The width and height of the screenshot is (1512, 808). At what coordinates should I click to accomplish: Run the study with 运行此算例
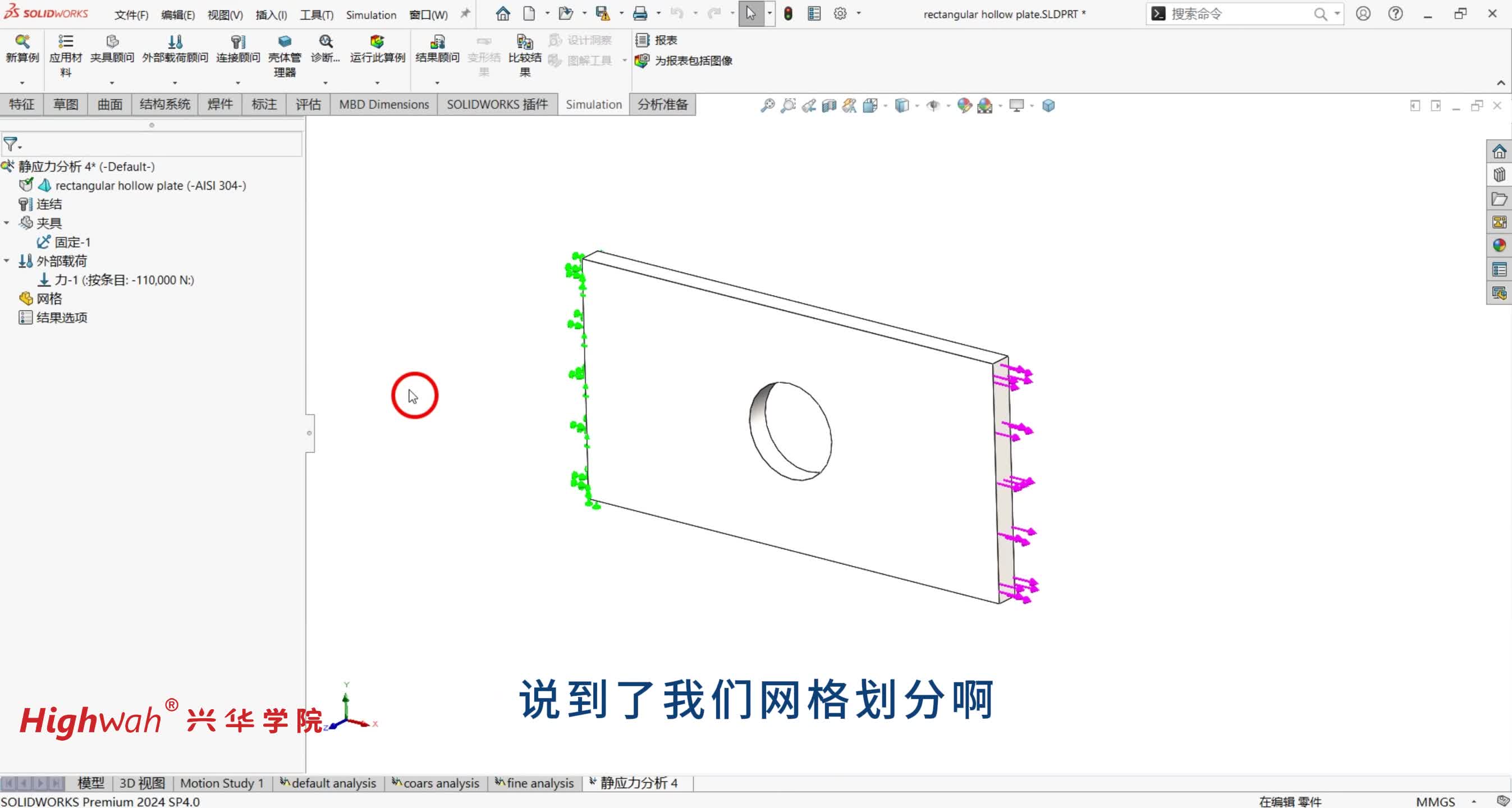(x=376, y=50)
